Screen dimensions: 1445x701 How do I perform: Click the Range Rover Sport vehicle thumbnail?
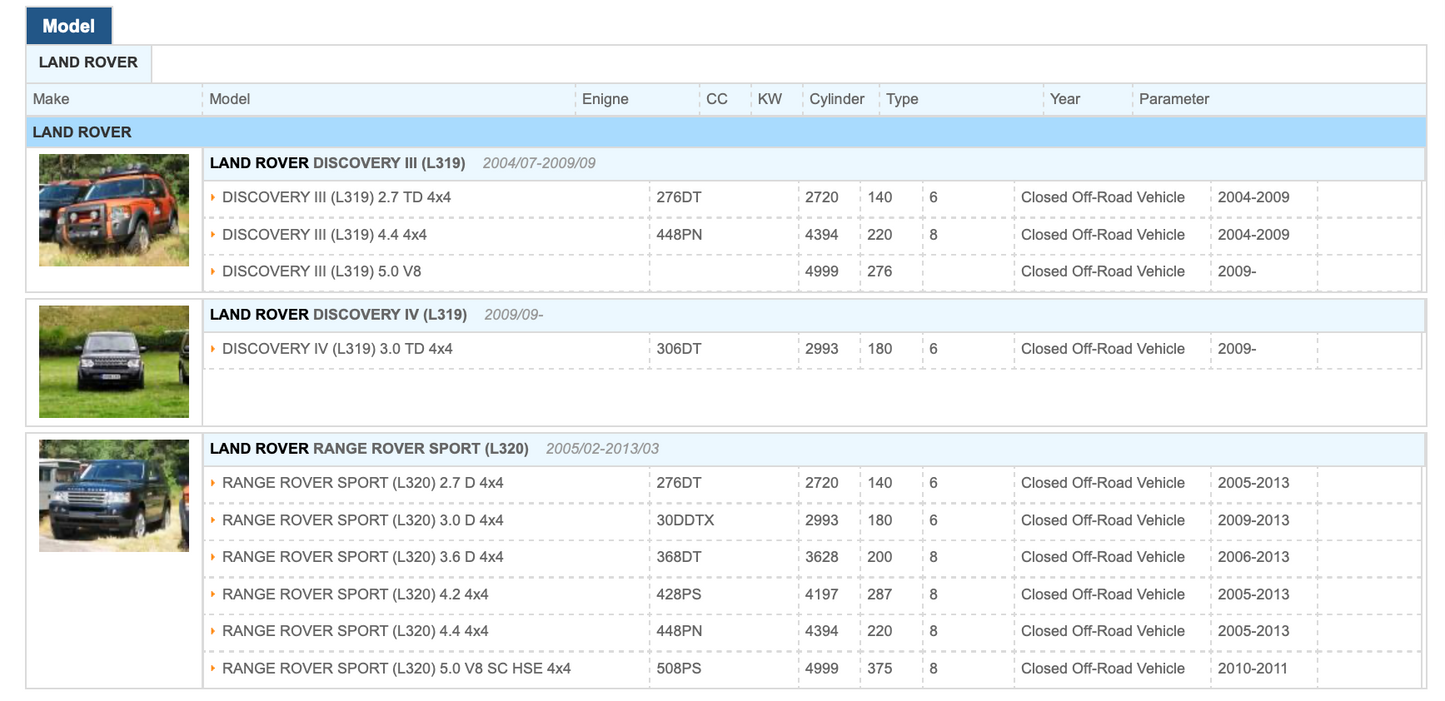click(x=114, y=495)
